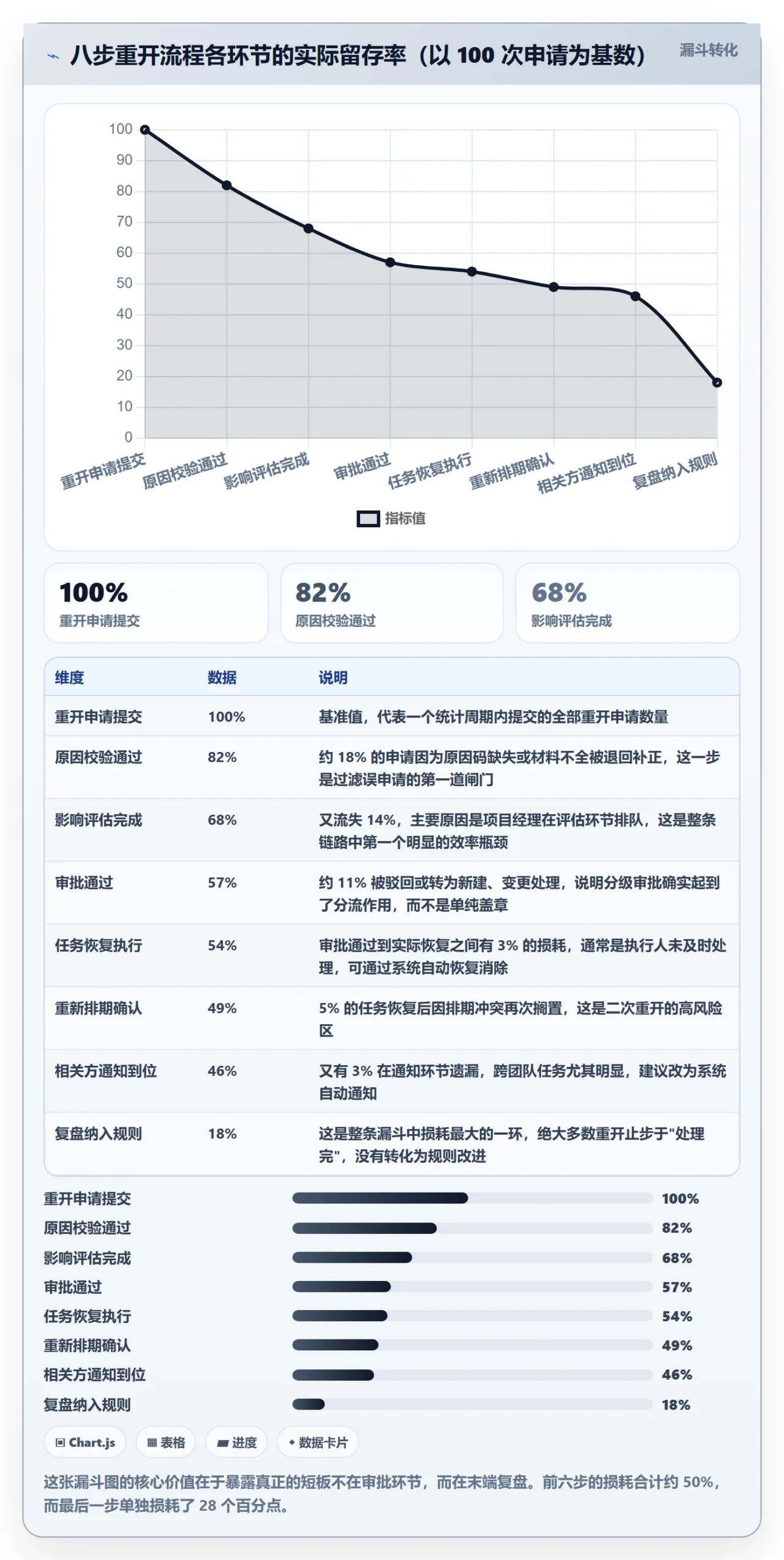Image resolution: width=784 pixels, height=1560 pixels.
Task: Select table row 相关方通知到位
Action: coord(392,1082)
